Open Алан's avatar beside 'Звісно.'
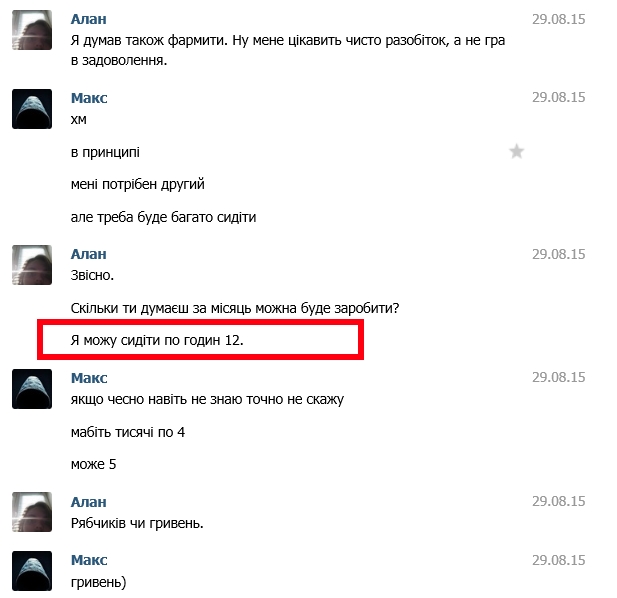Image resolution: width=617 pixels, height=598 pixels. pyautogui.click(x=32, y=265)
